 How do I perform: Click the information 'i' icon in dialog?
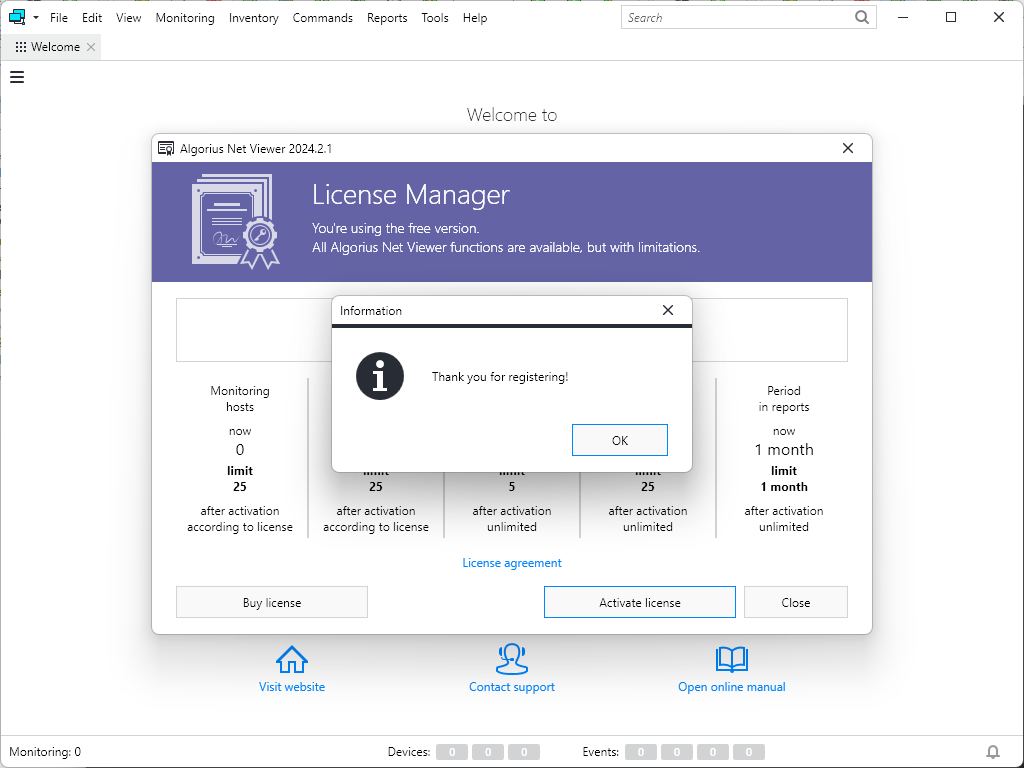(x=380, y=376)
